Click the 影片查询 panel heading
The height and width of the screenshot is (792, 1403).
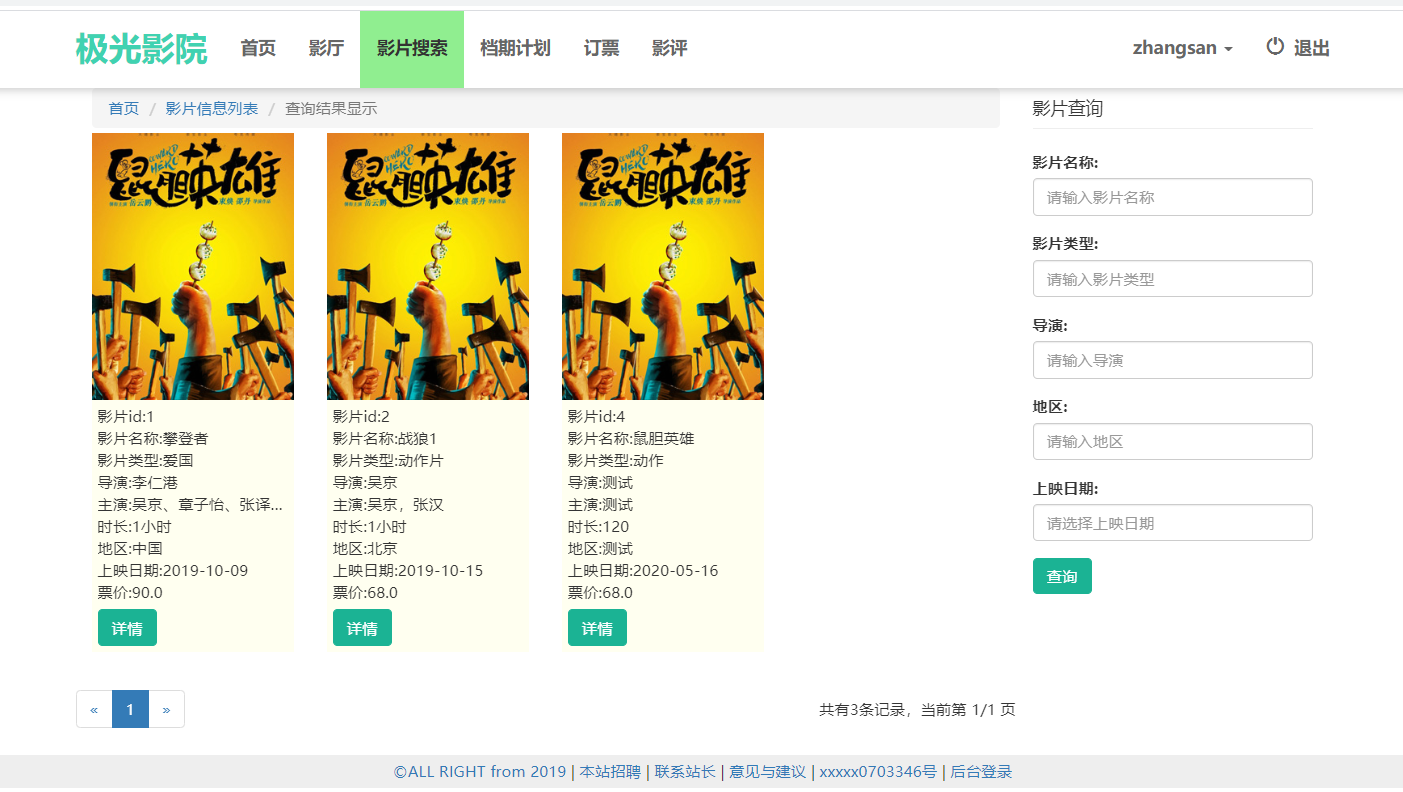tap(1068, 108)
